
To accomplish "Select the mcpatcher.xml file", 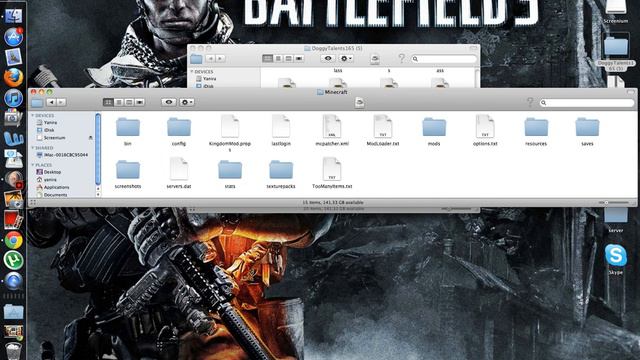I will coord(332,127).
